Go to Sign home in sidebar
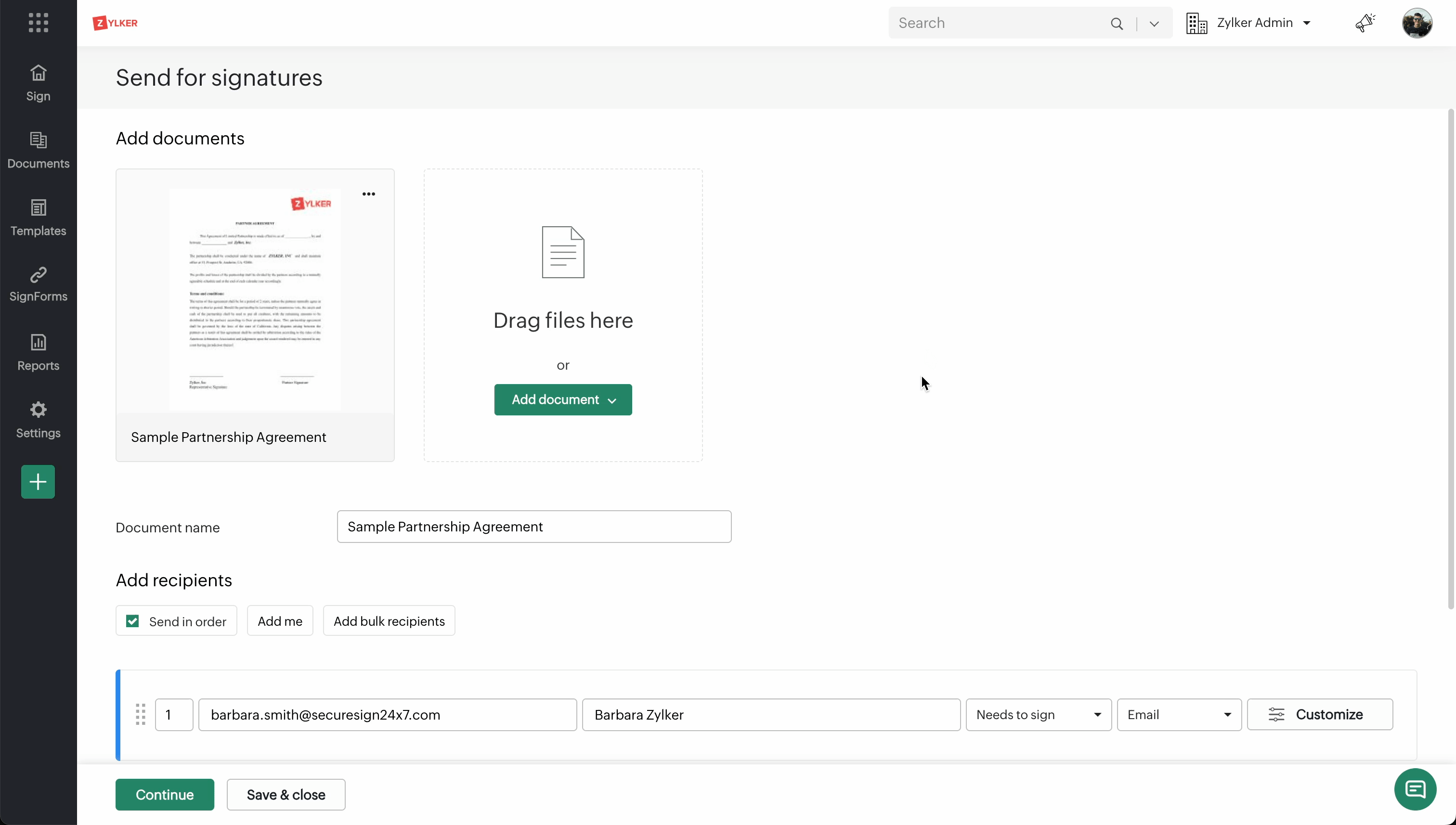This screenshot has width=1456, height=825. coord(38,83)
